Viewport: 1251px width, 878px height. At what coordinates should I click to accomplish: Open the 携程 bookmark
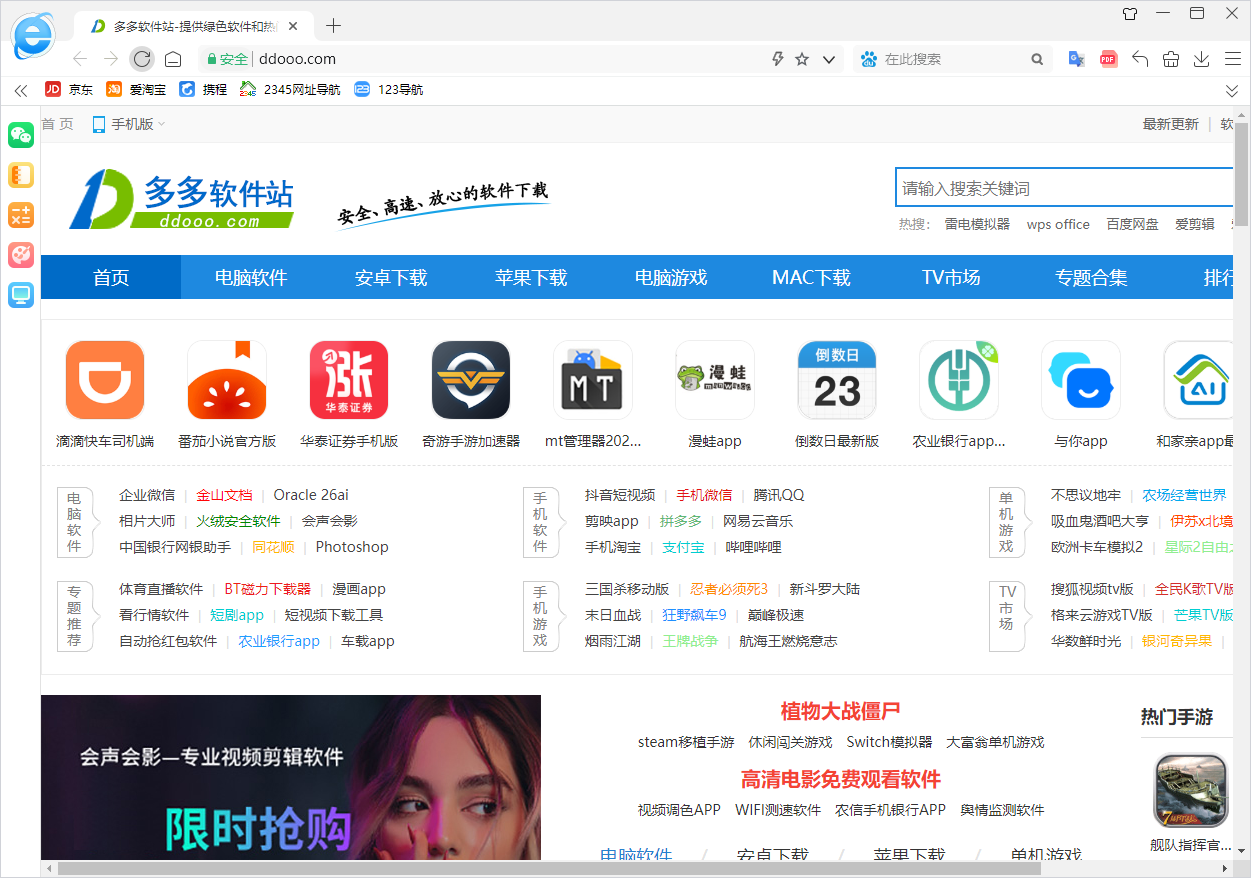203,89
